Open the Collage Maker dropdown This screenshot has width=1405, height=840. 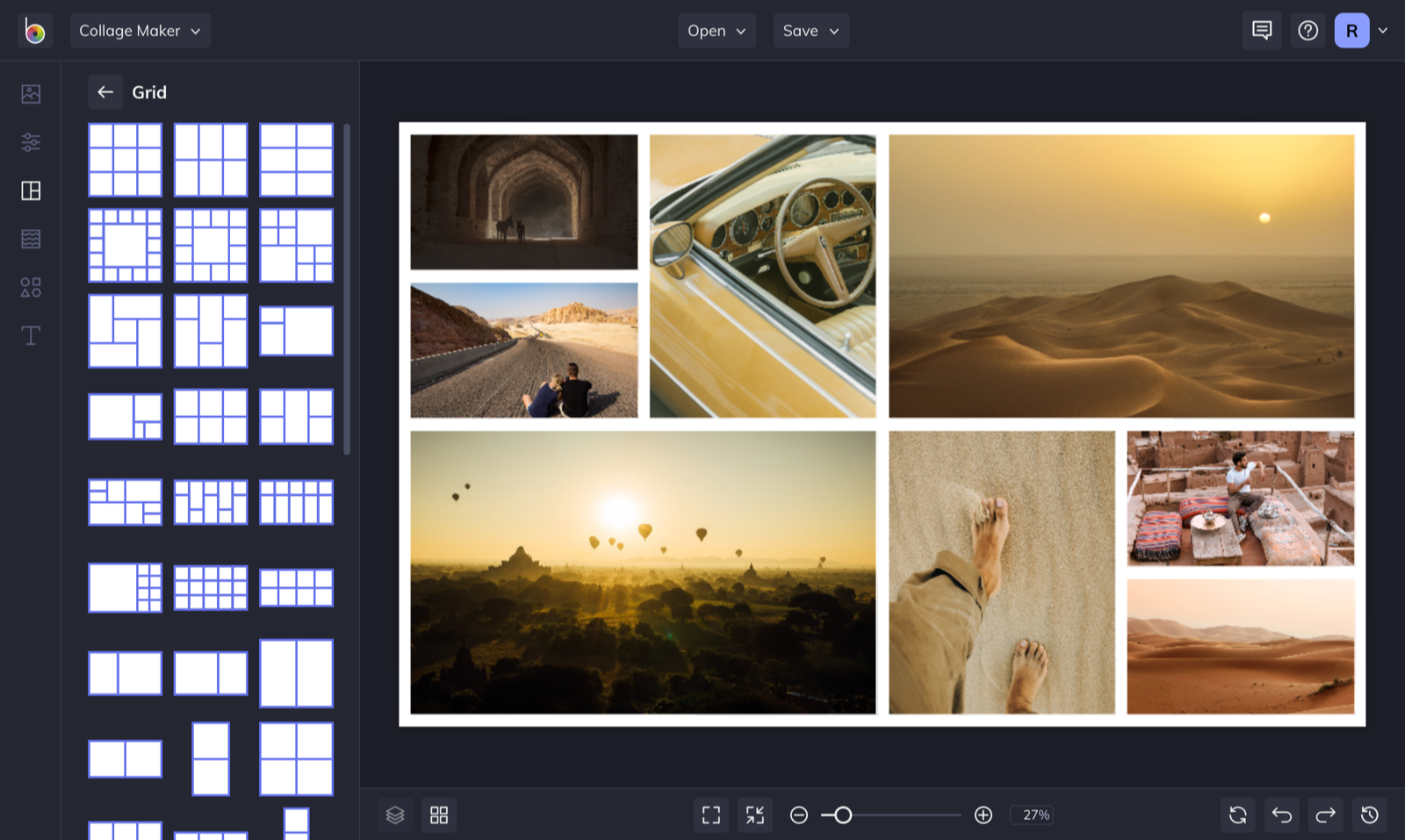click(140, 30)
